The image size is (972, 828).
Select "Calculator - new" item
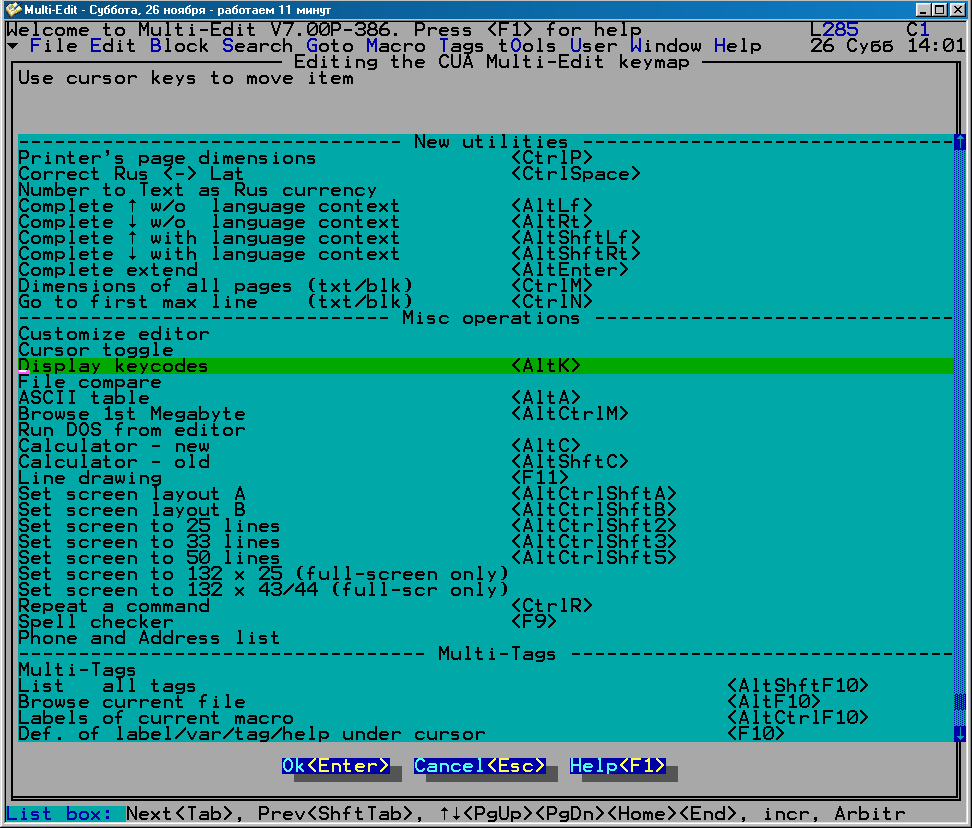[x=485, y=446]
